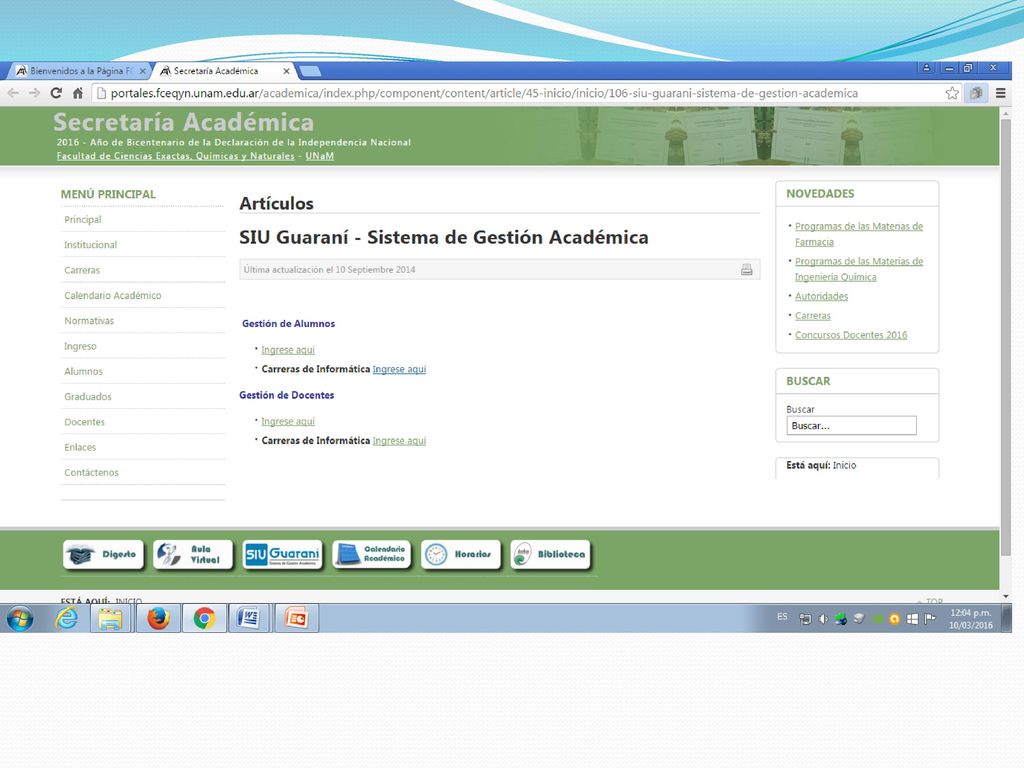1024x768 pixels.
Task: Open Enlaces in the main menu
Action: pyautogui.click(x=80, y=448)
